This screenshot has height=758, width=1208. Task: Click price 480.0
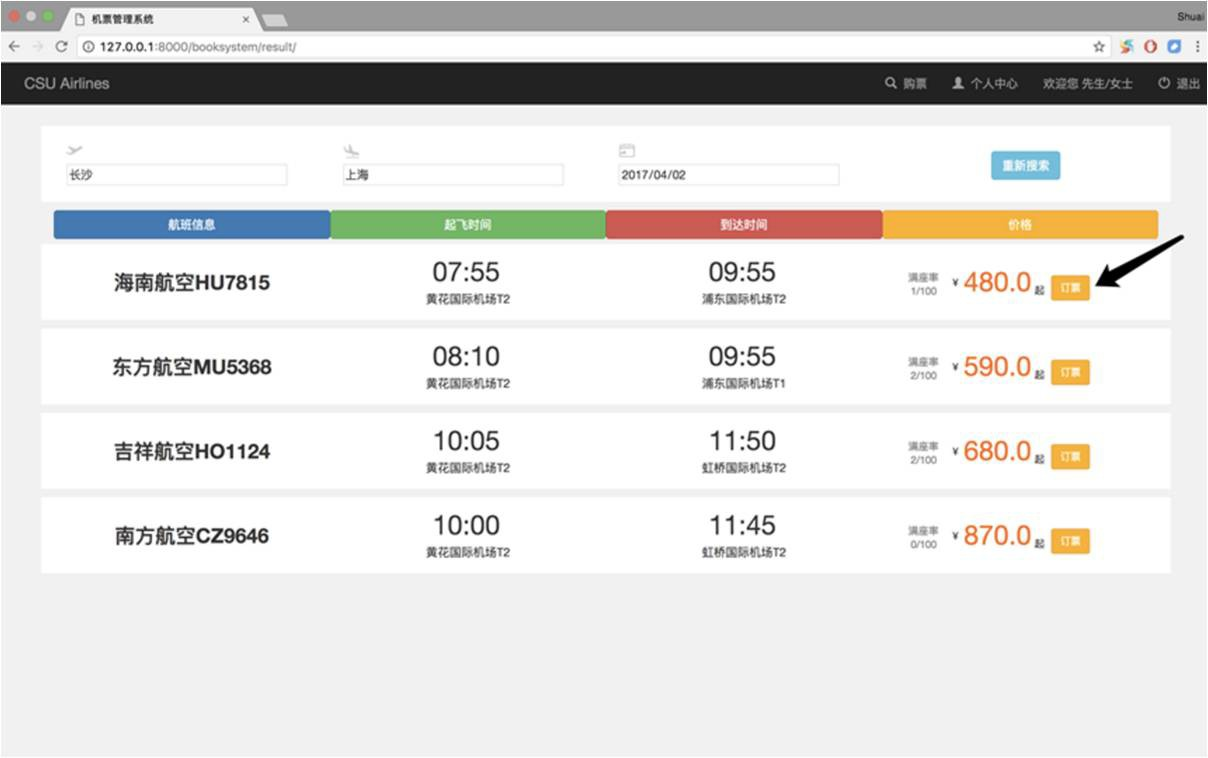tap(997, 283)
